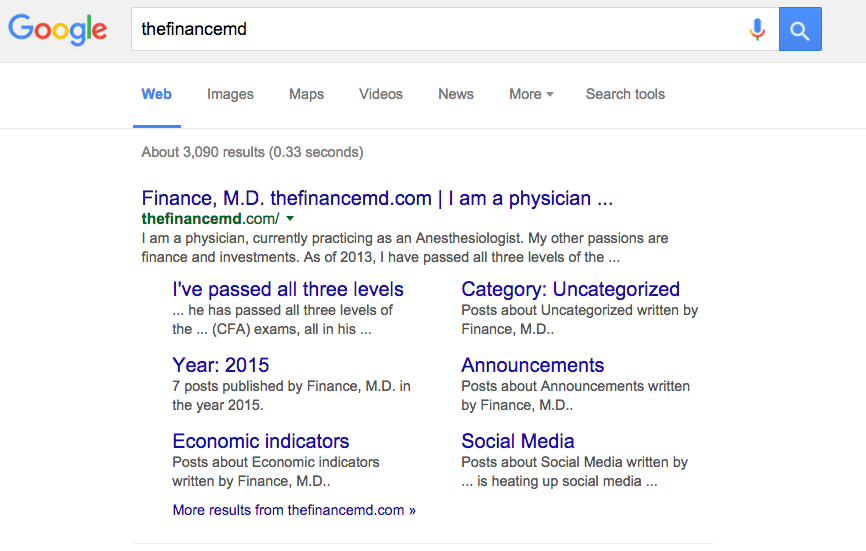The image size is (866, 551).
Task: Open the Finance, M.D. thefinancemd.com result
Action: tap(377, 198)
